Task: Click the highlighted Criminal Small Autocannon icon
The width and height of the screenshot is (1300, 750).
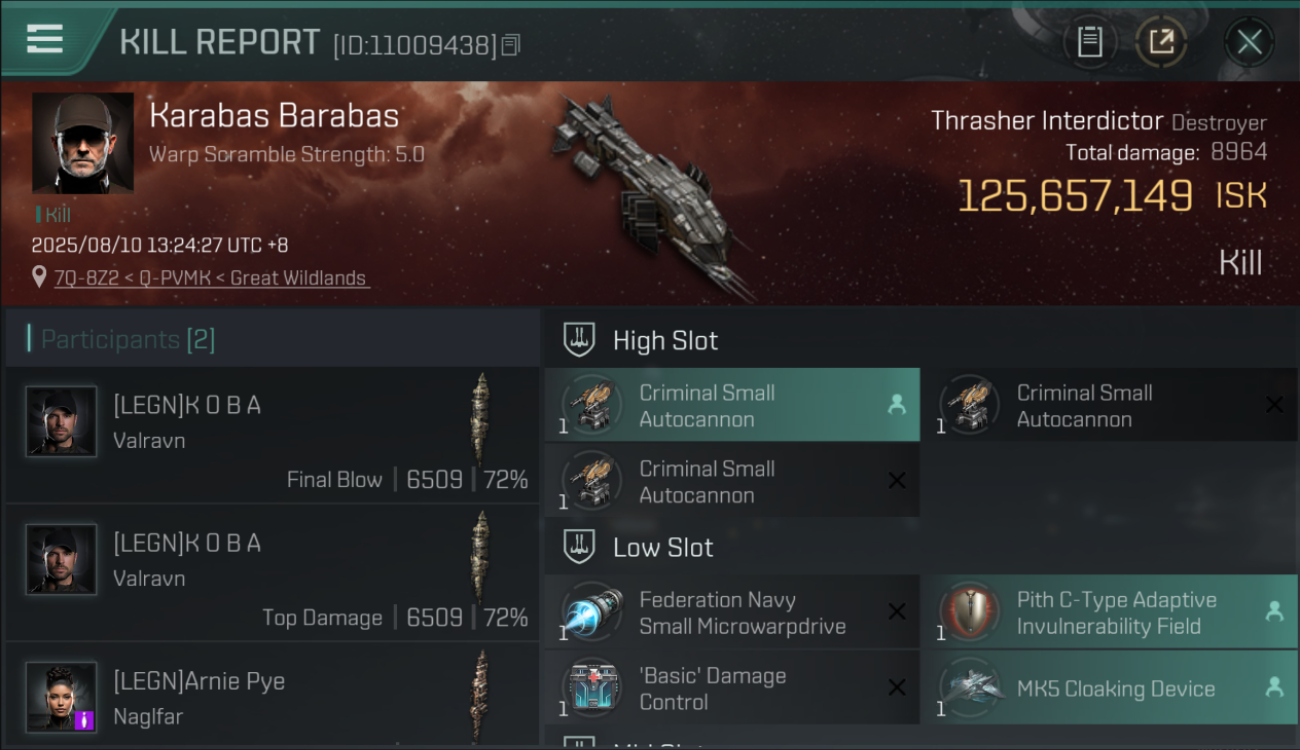Action: (591, 405)
